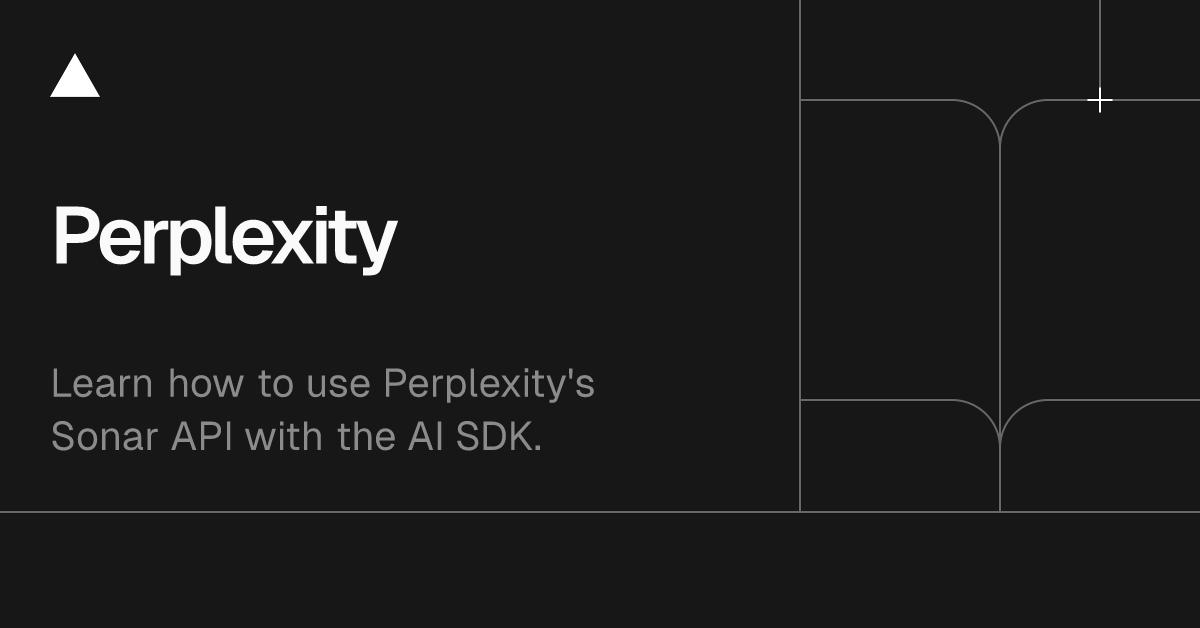The height and width of the screenshot is (628, 1200).
Task: Click "Perplexity's" in the description line
Action: click(x=489, y=385)
